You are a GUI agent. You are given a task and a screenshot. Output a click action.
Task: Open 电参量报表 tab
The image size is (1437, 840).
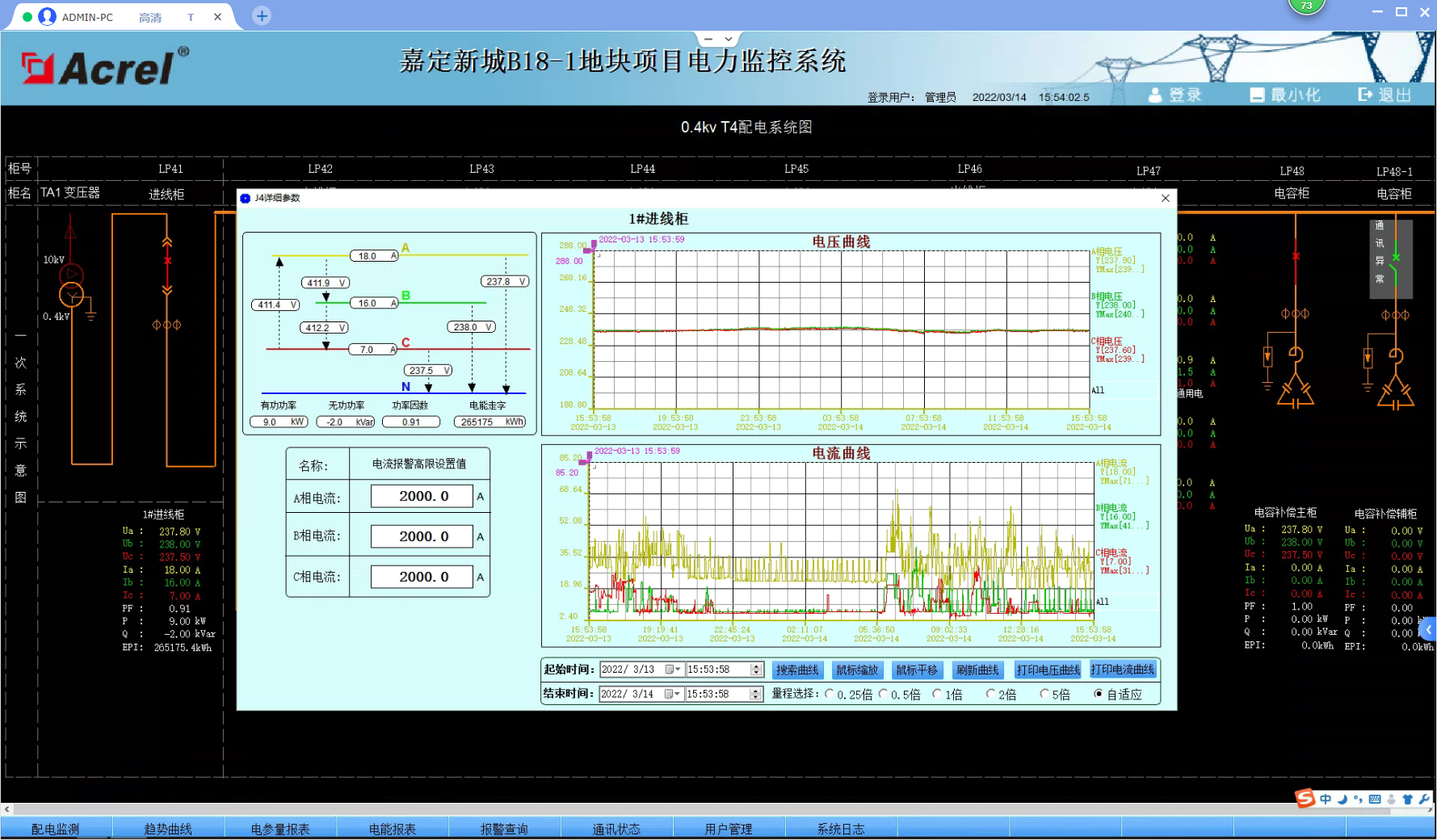tap(280, 829)
